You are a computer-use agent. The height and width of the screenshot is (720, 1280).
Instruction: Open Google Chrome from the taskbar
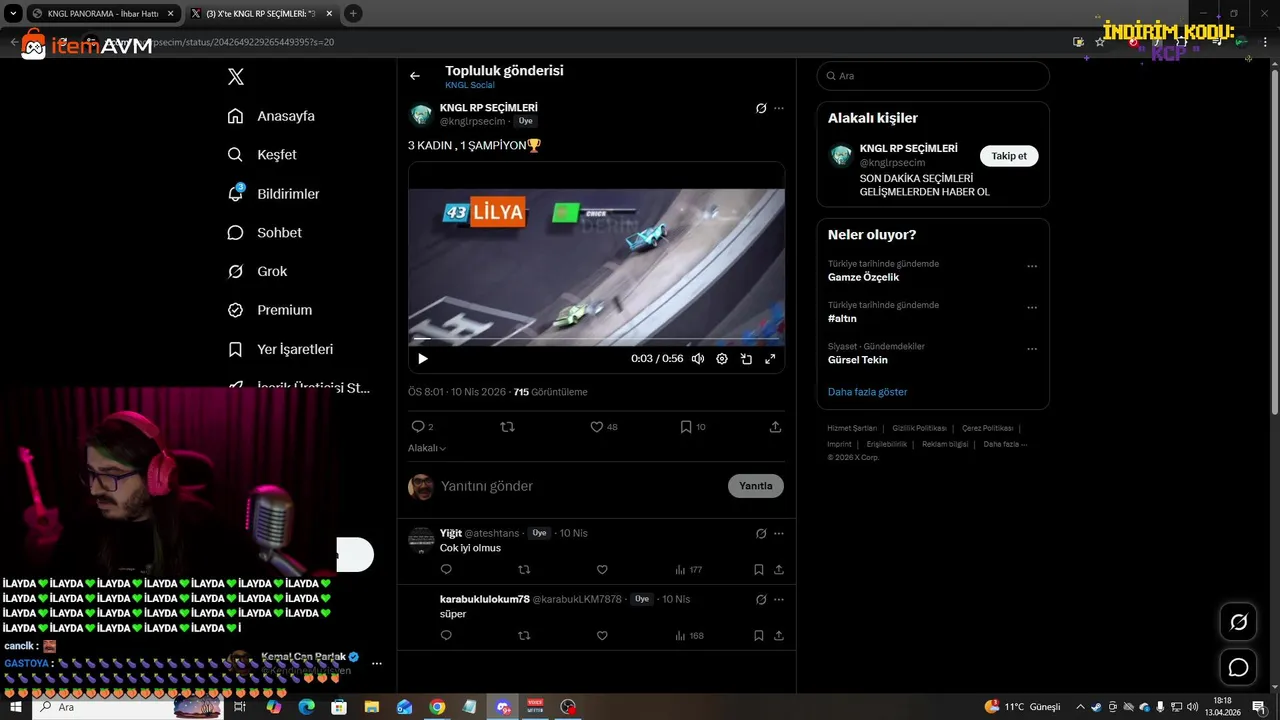(437, 707)
